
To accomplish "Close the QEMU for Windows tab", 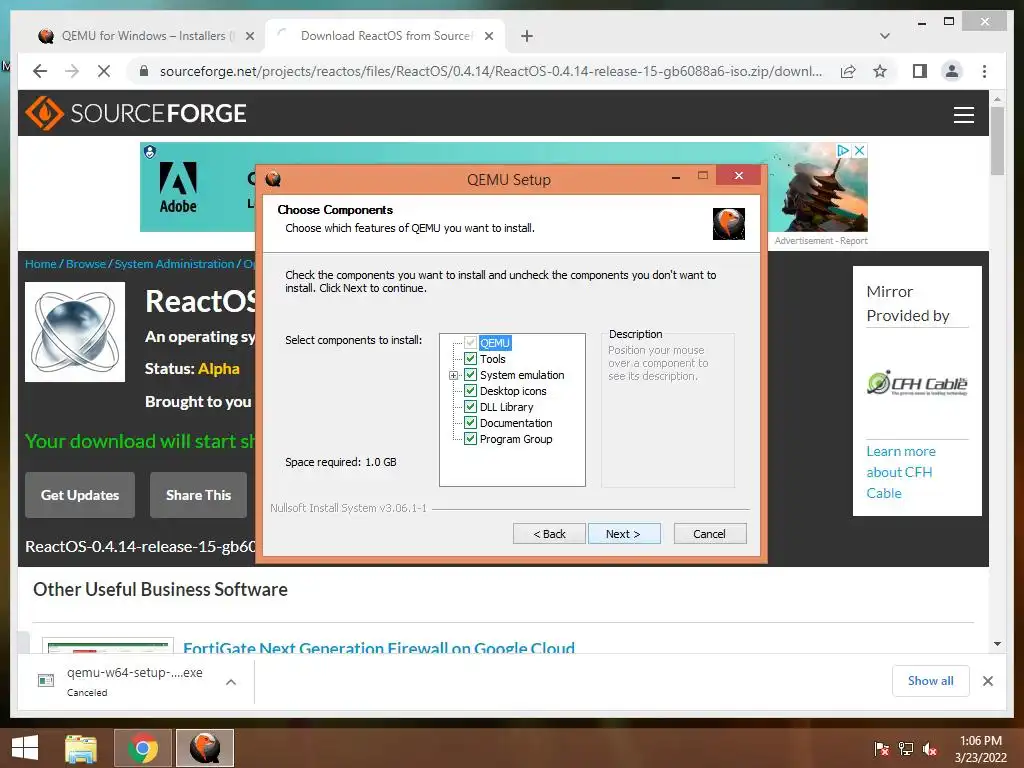I will 249,36.
